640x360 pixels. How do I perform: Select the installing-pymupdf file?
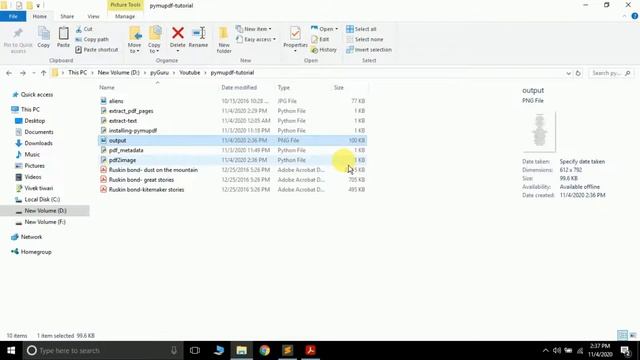tap(232, 130)
